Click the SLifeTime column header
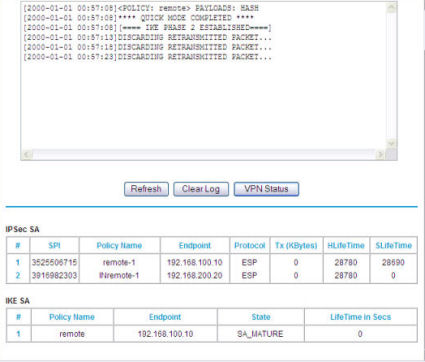The width and height of the screenshot is (425, 362). (394, 246)
